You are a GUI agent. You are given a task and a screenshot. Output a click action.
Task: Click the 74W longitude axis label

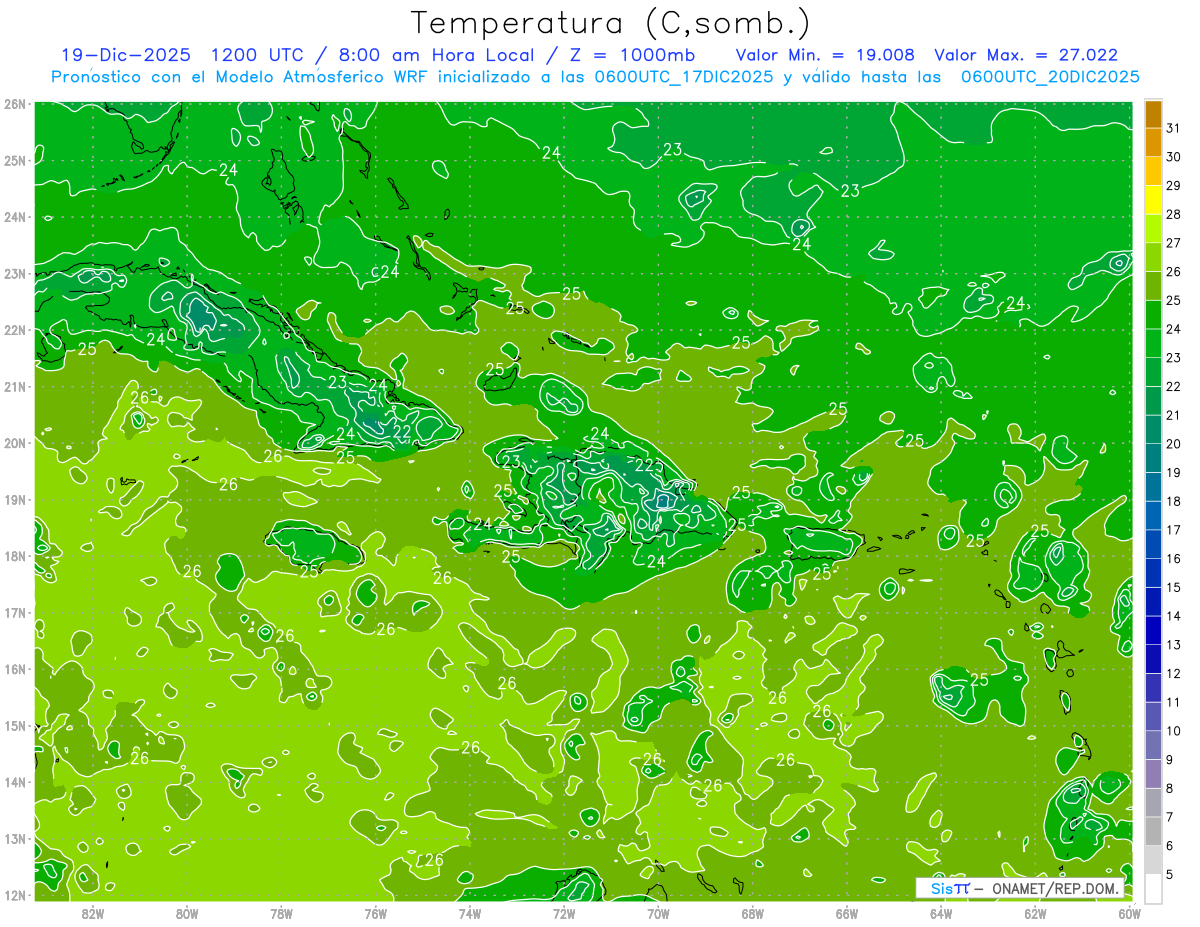pos(470,913)
